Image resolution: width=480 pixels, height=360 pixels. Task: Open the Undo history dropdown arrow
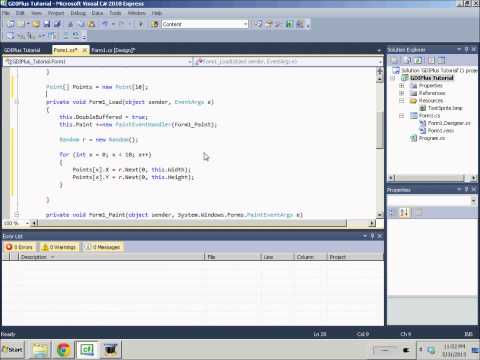[113, 24]
